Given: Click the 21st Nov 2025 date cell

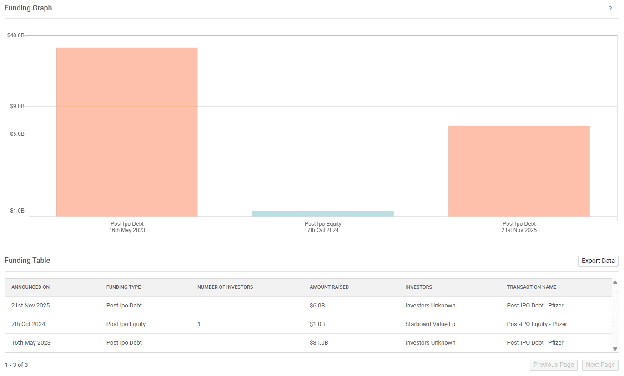Looking at the screenshot, I should point(31,306).
